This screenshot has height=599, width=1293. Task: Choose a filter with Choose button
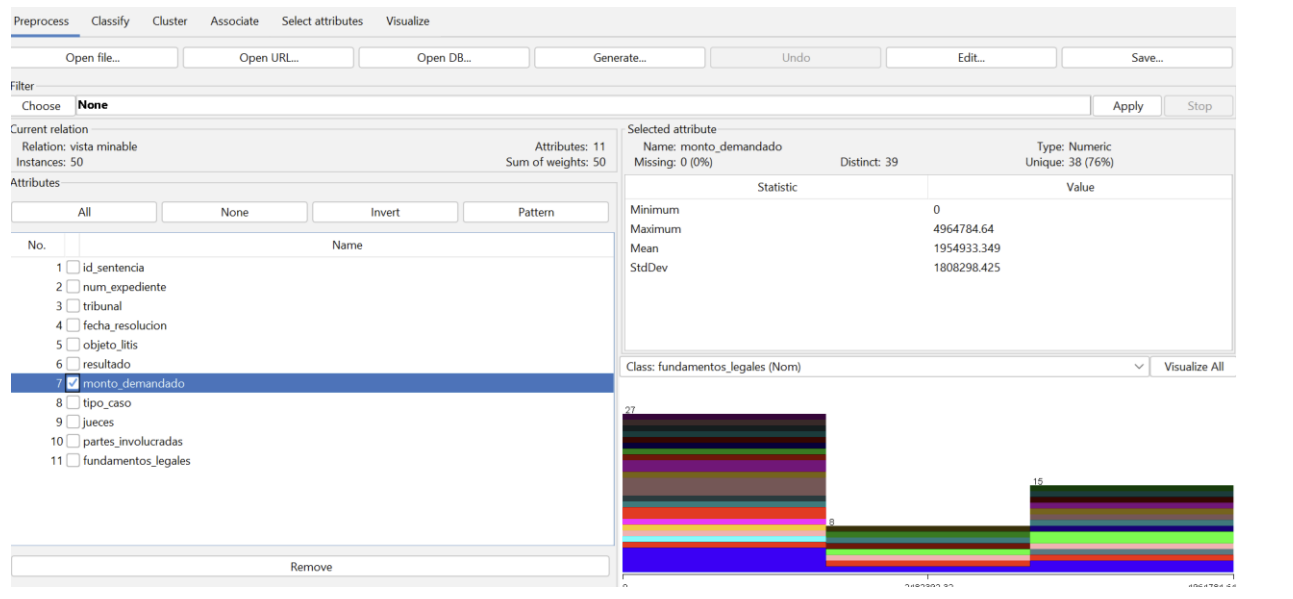[42, 106]
